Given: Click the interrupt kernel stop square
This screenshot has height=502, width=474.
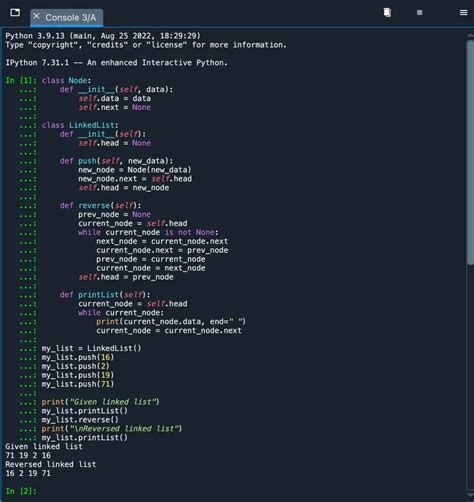Looking at the screenshot, I should coord(419,13).
